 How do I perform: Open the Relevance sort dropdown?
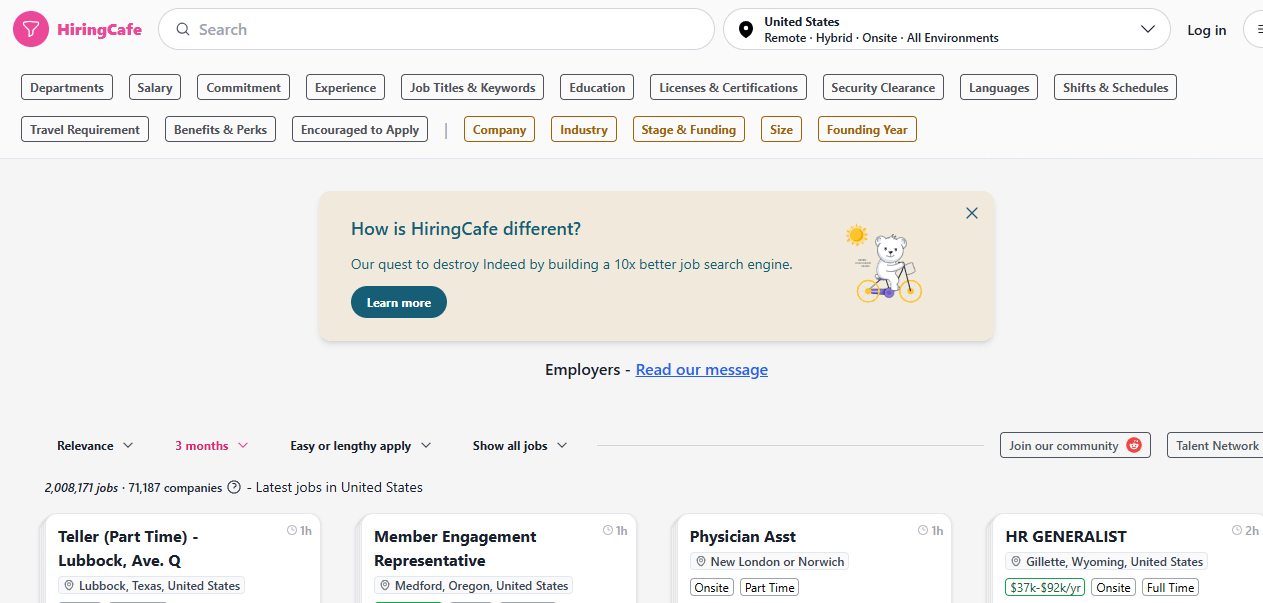[95, 446]
